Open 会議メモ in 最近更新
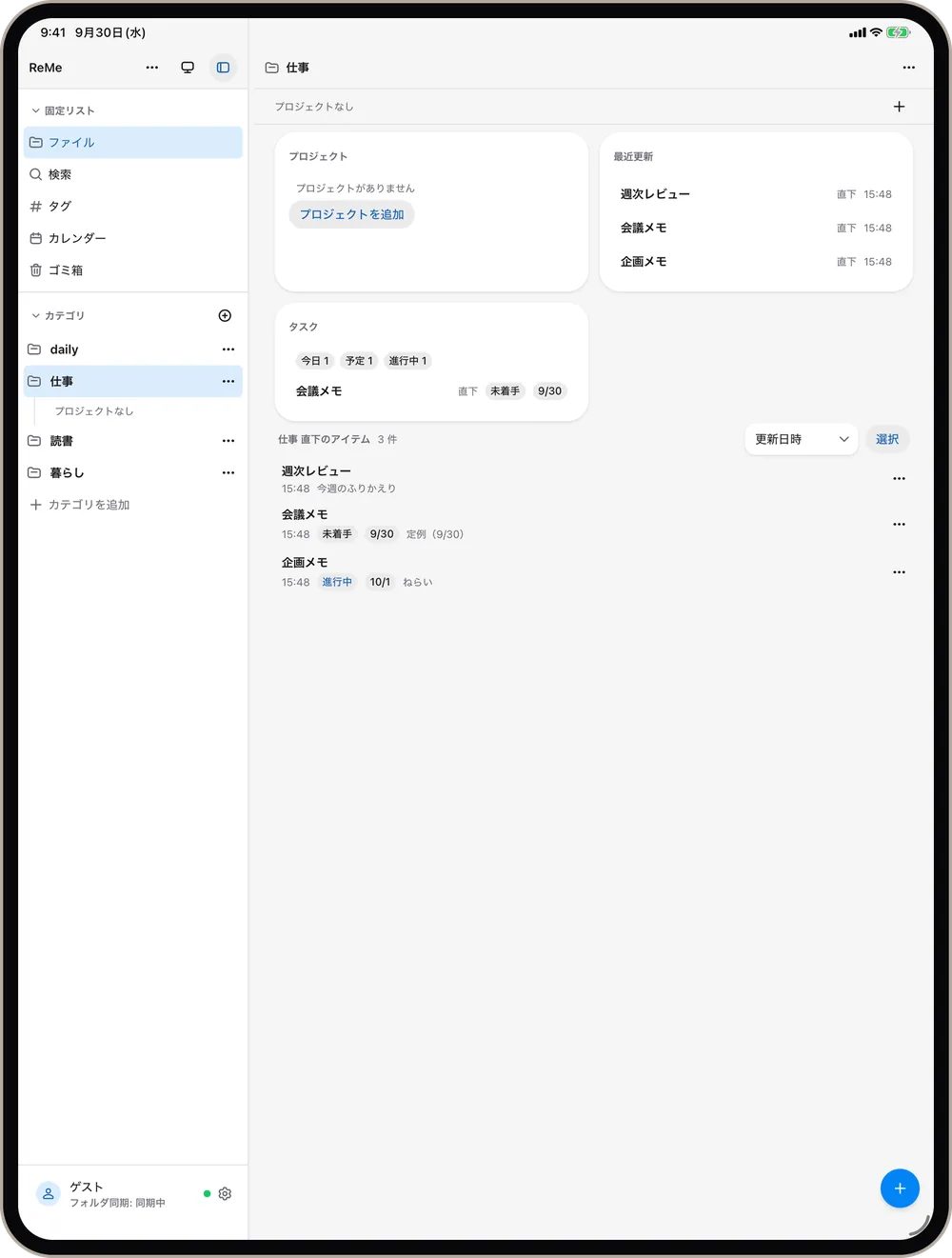The image size is (952, 1258). click(756, 228)
